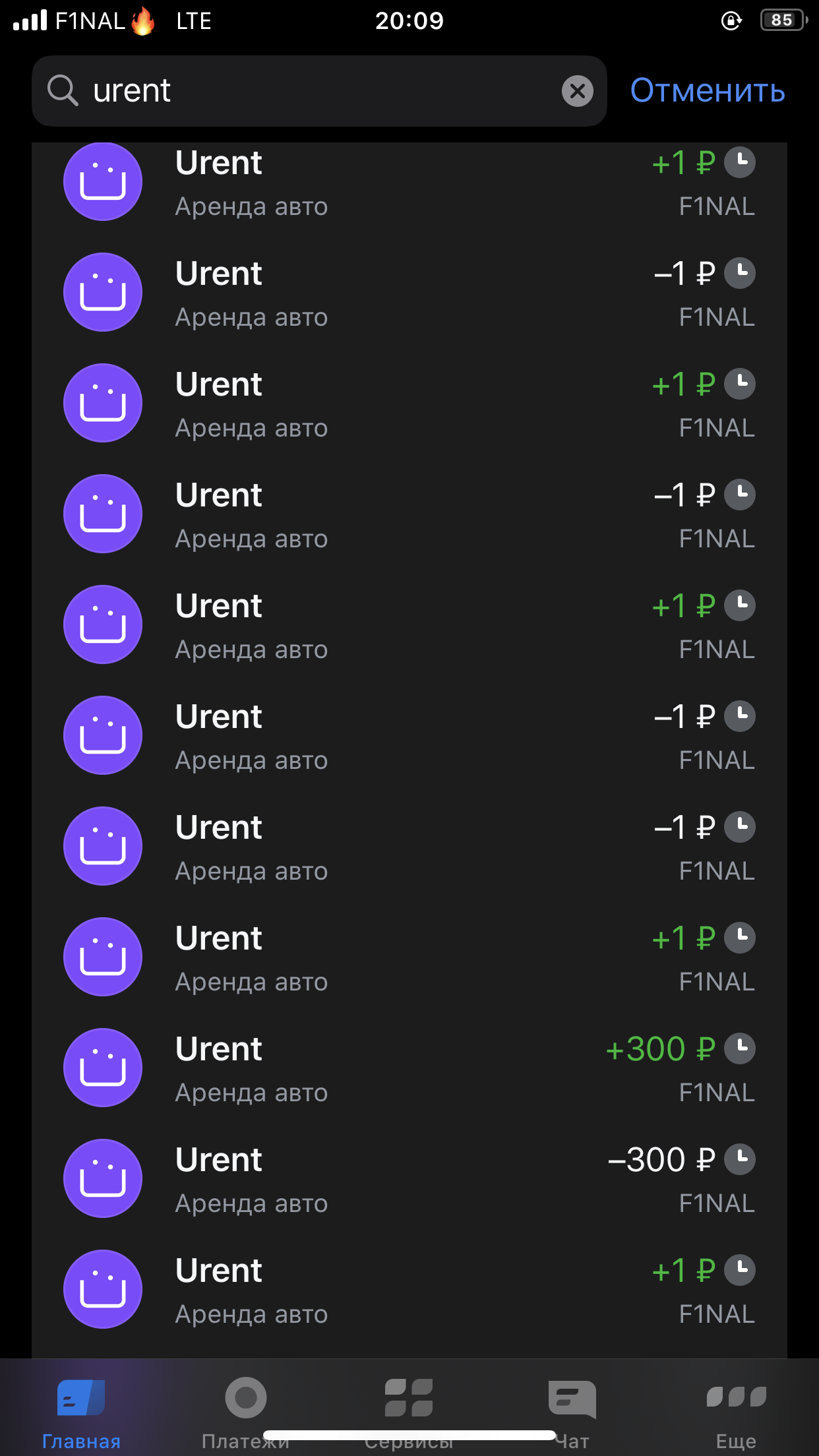Tap pending clock icon beside +300 ₽
Image resolution: width=819 pixels, height=1456 pixels.
[x=740, y=1048]
